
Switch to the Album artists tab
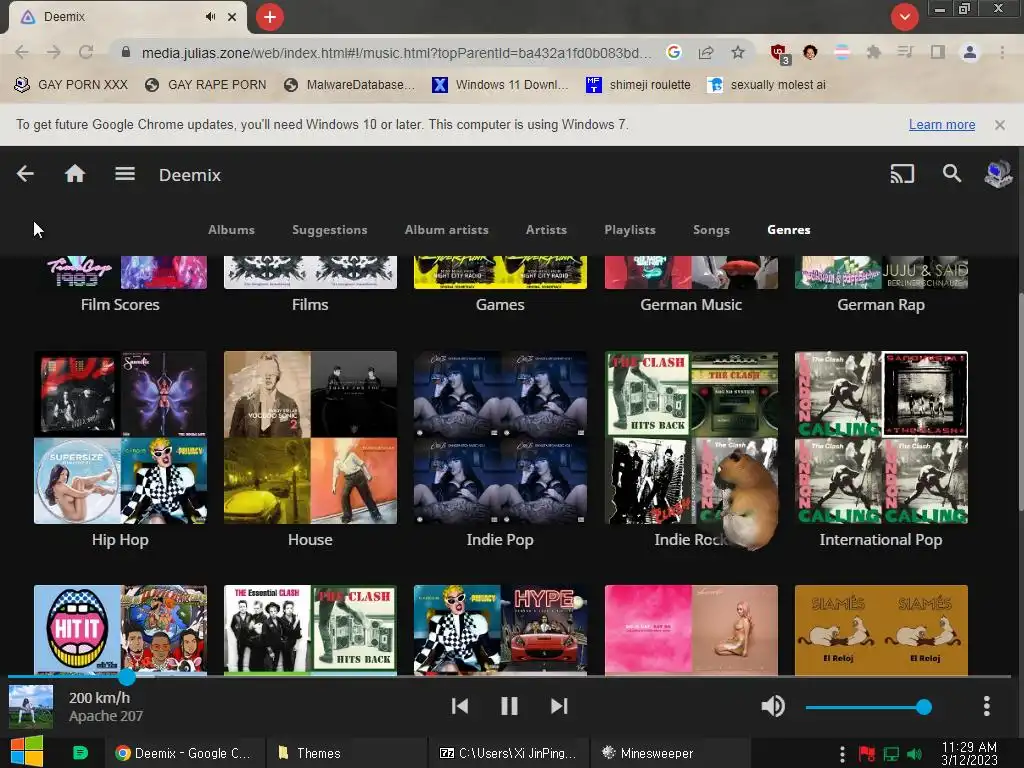point(447,230)
